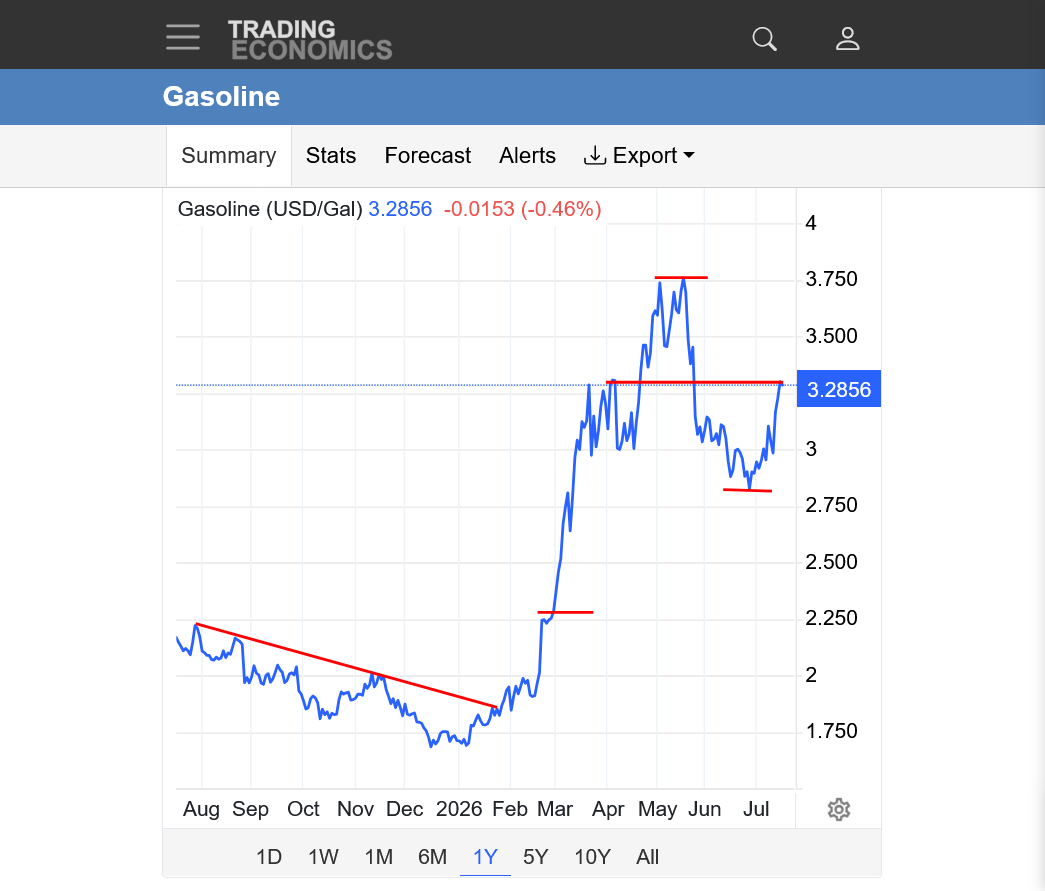
Task: Click the Trading Economics logo
Action: 310,40
